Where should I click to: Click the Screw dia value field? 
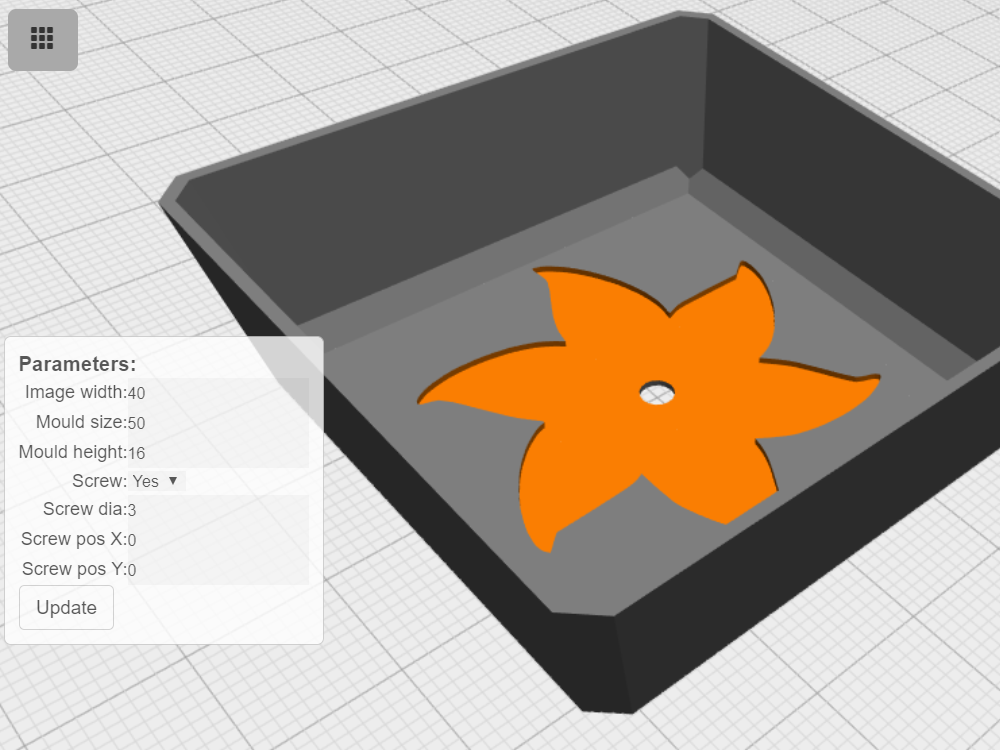(217, 510)
